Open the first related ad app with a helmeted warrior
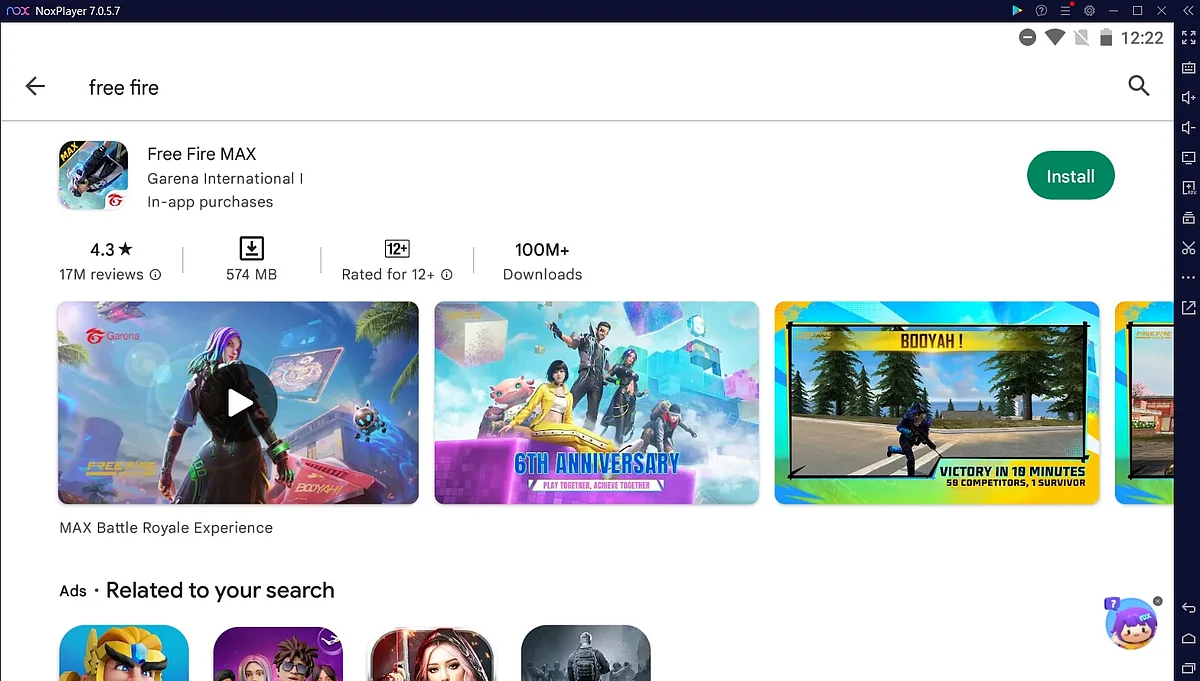Image resolution: width=1200 pixels, height=681 pixels. pyautogui.click(x=124, y=653)
